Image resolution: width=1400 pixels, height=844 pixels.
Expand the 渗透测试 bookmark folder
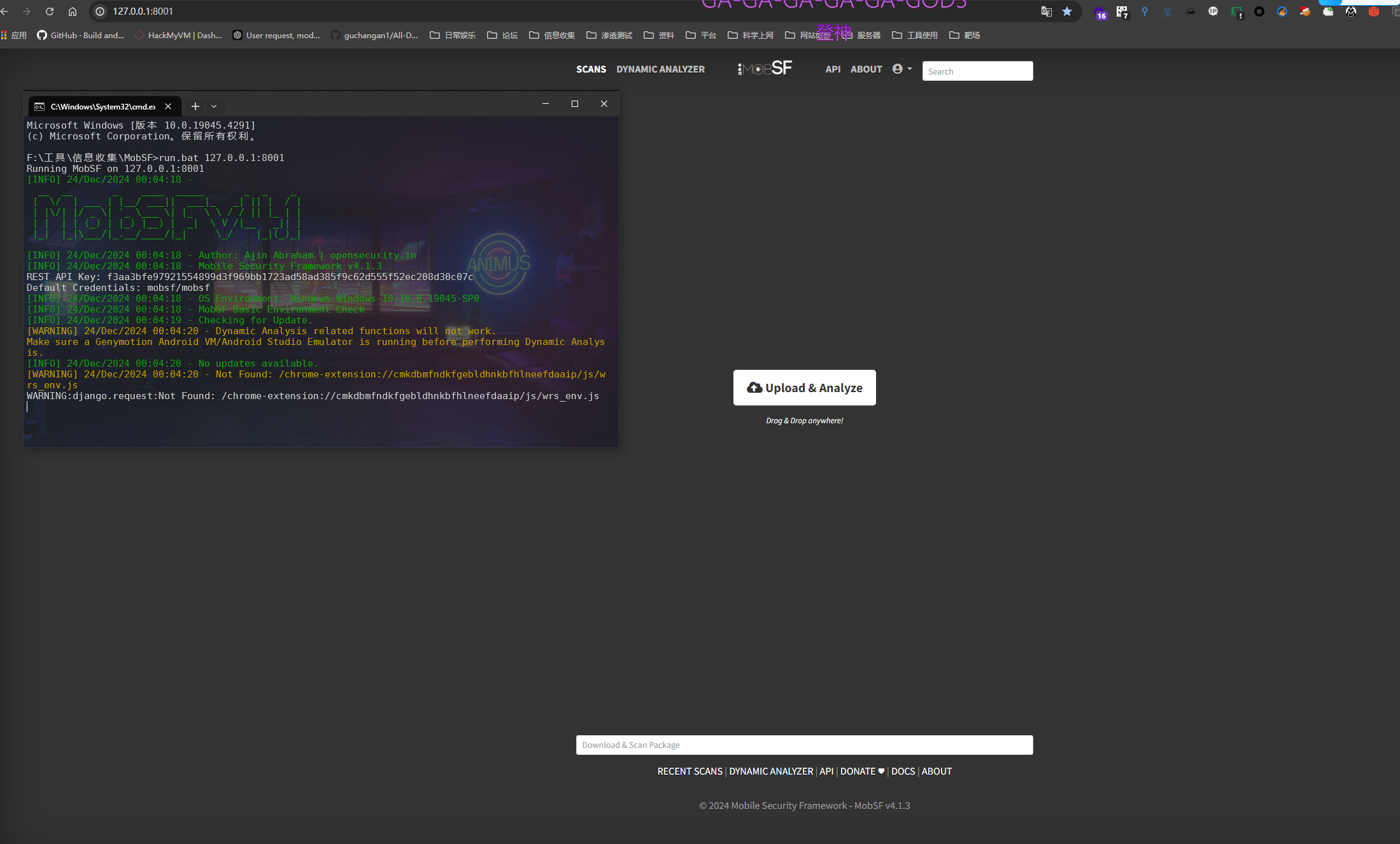tap(609, 36)
